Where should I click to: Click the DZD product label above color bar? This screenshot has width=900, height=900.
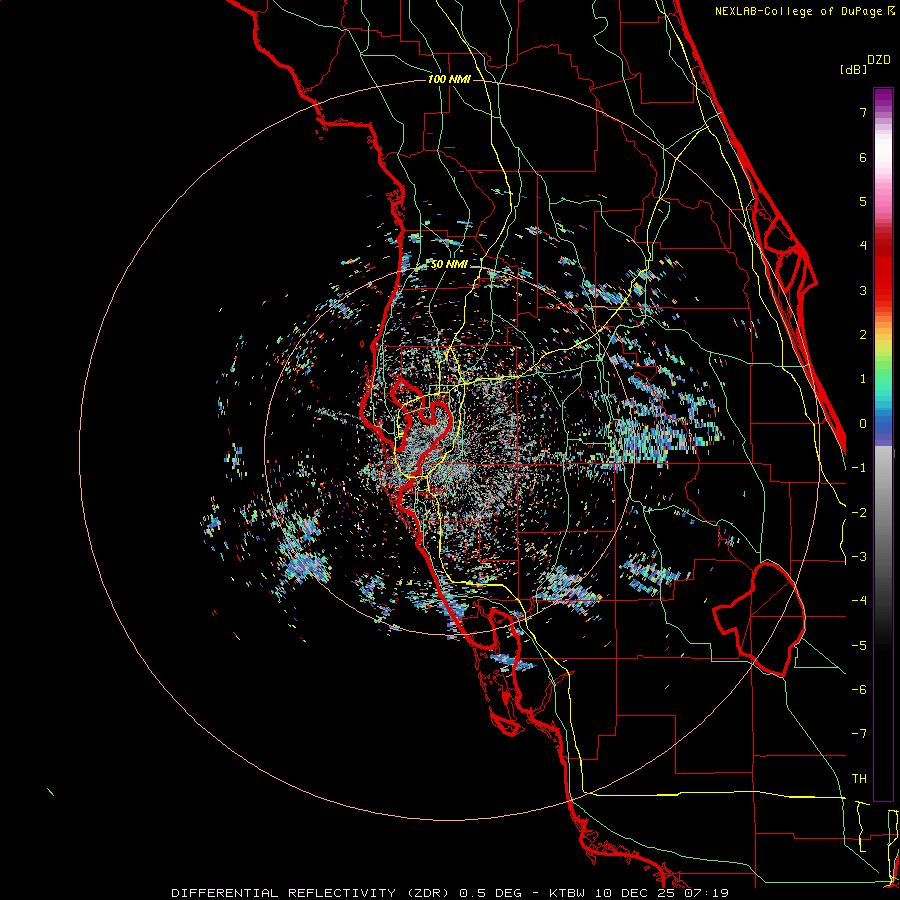tap(879, 60)
